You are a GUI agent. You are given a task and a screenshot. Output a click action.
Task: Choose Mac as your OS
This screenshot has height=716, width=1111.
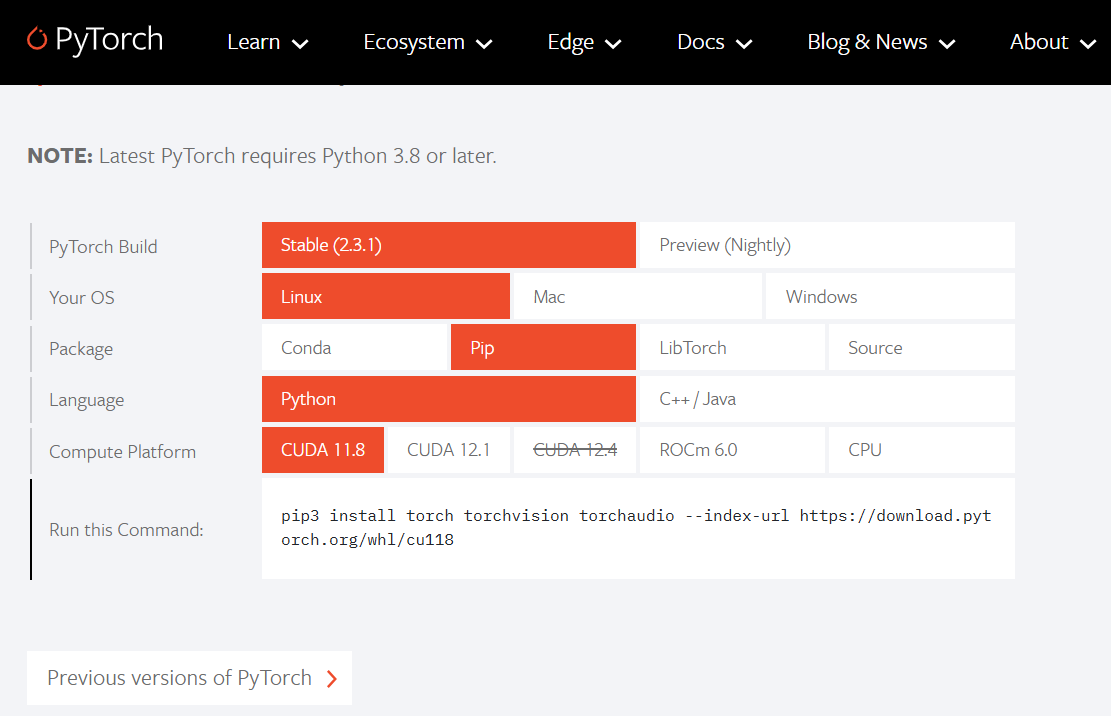pyautogui.click(x=637, y=296)
